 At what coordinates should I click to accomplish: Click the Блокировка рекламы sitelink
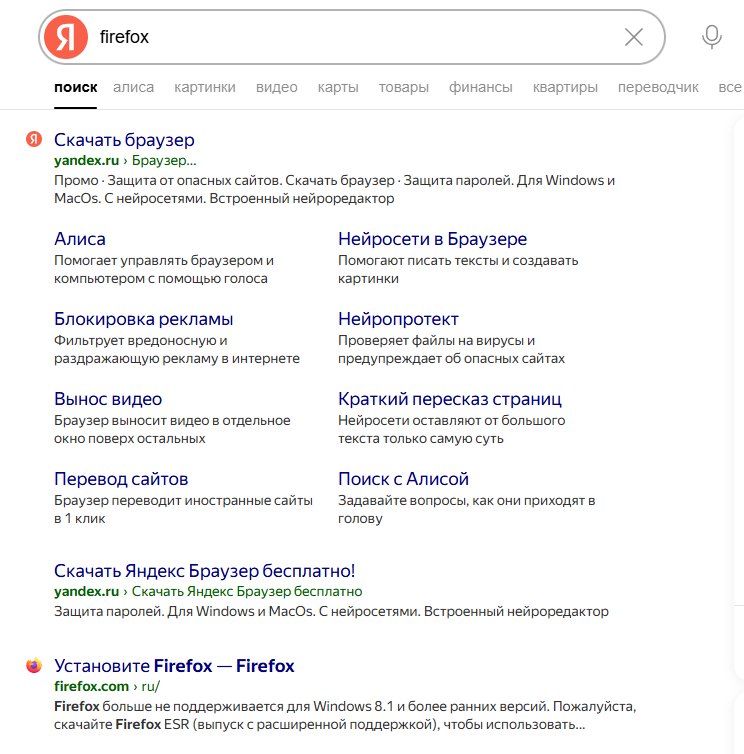pyautogui.click(x=143, y=319)
